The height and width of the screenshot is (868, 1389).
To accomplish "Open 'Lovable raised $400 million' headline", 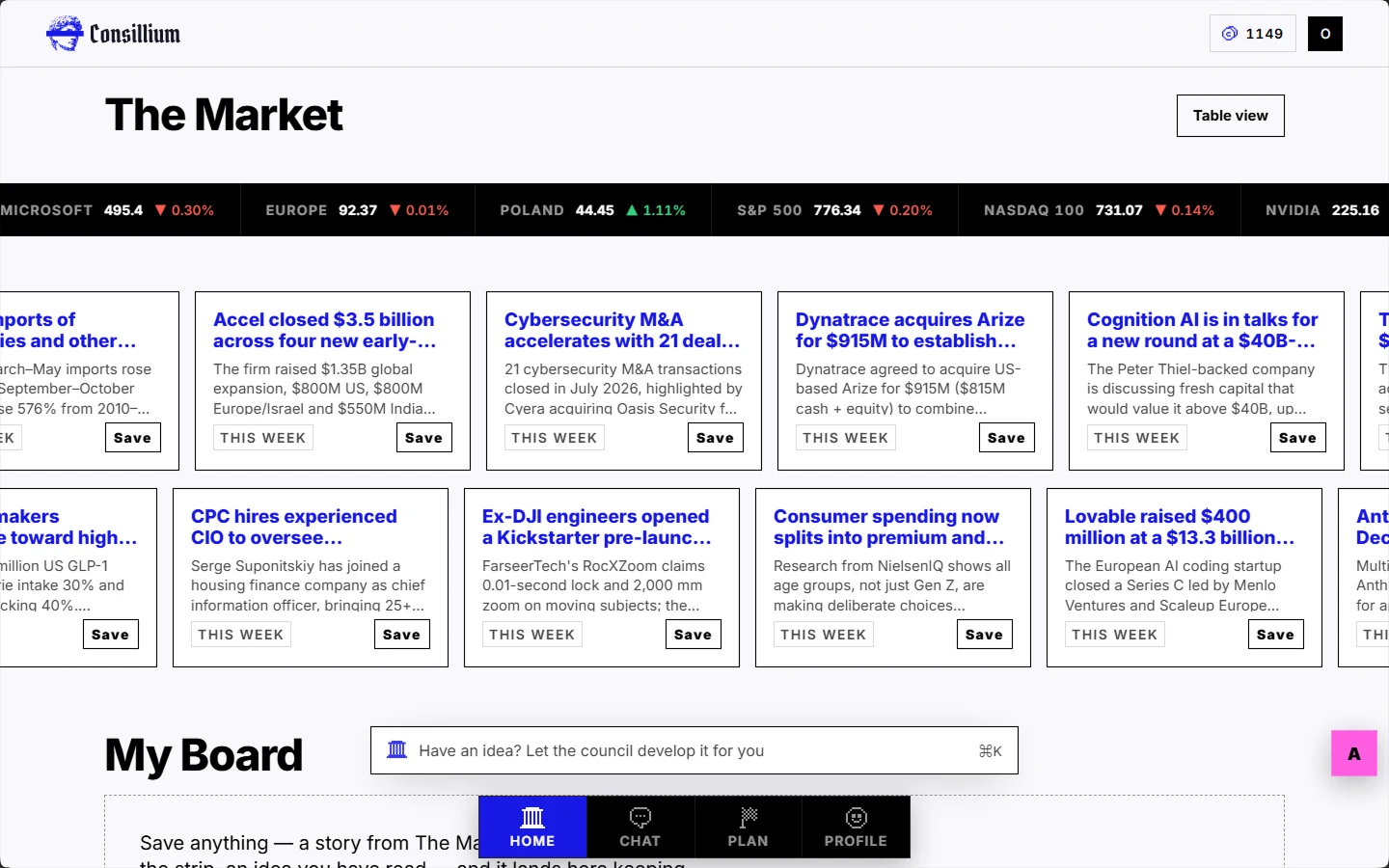I will (x=1180, y=527).
